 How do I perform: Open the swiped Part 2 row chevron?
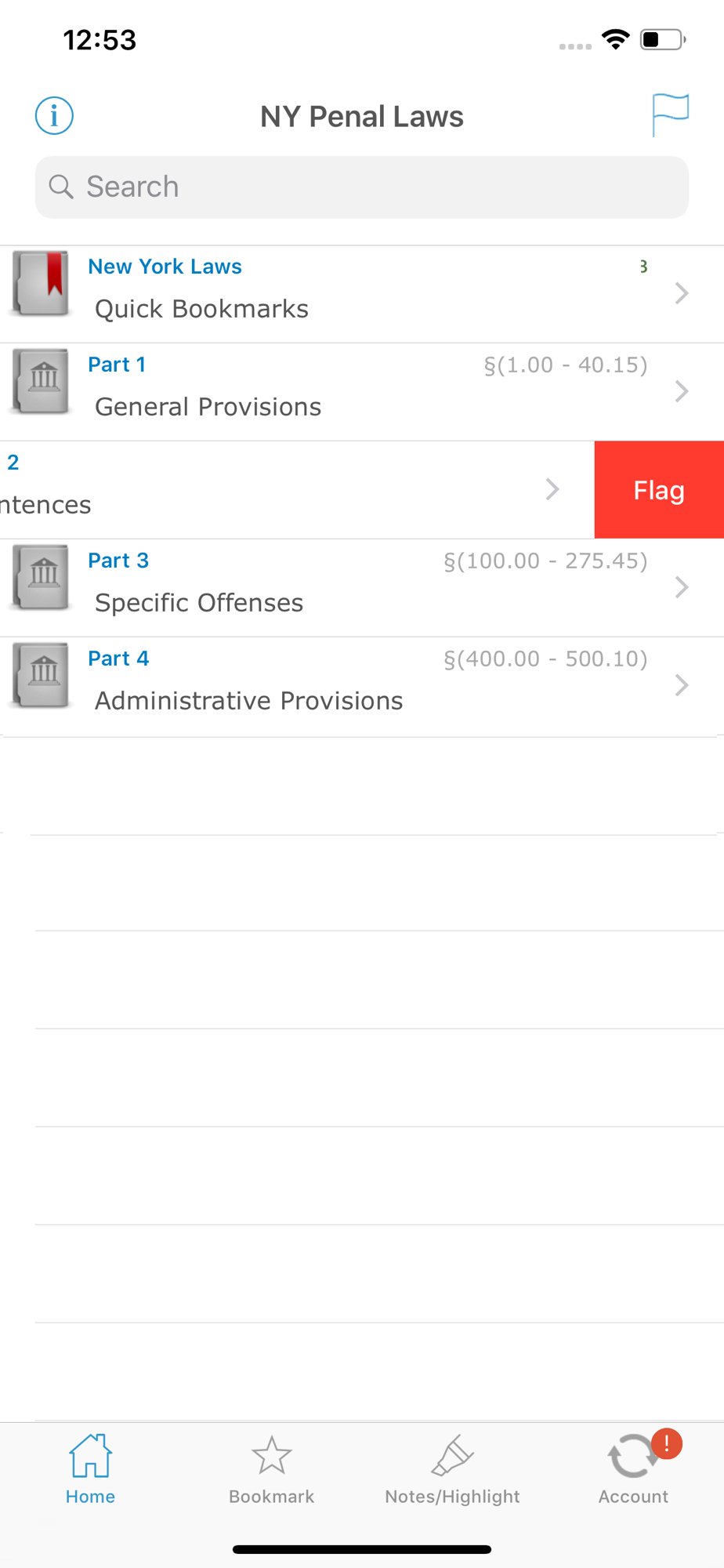click(552, 489)
